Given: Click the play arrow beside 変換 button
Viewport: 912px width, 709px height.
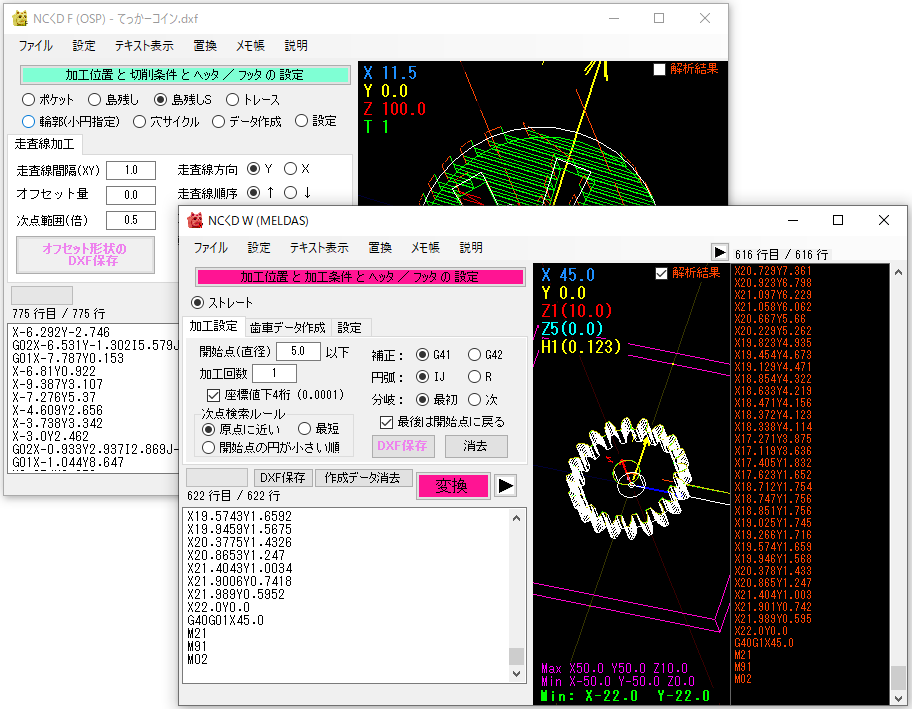Looking at the screenshot, I should tap(505, 486).
